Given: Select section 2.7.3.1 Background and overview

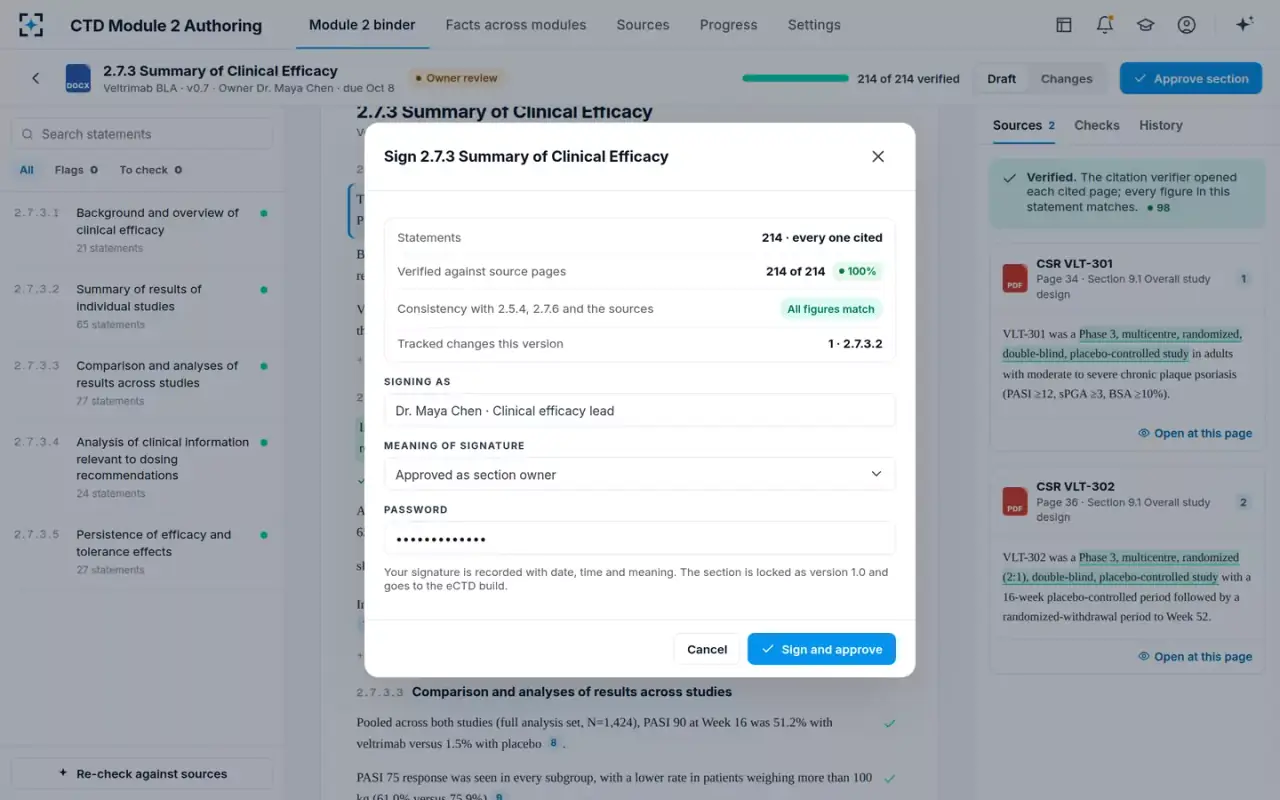Looking at the screenshot, I should [x=141, y=230].
